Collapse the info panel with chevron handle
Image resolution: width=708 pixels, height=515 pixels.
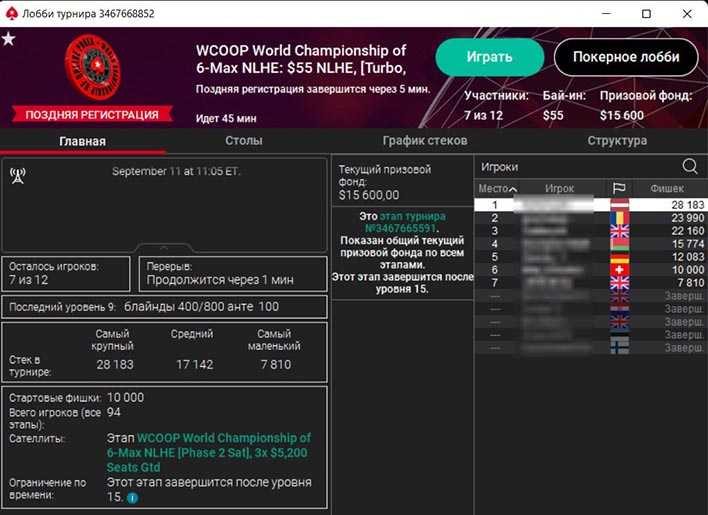[x=164, y=248]
